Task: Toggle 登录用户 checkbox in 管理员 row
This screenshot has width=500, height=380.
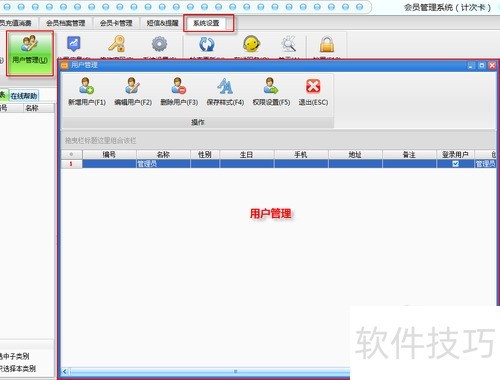Action: (x=455, y=164)
